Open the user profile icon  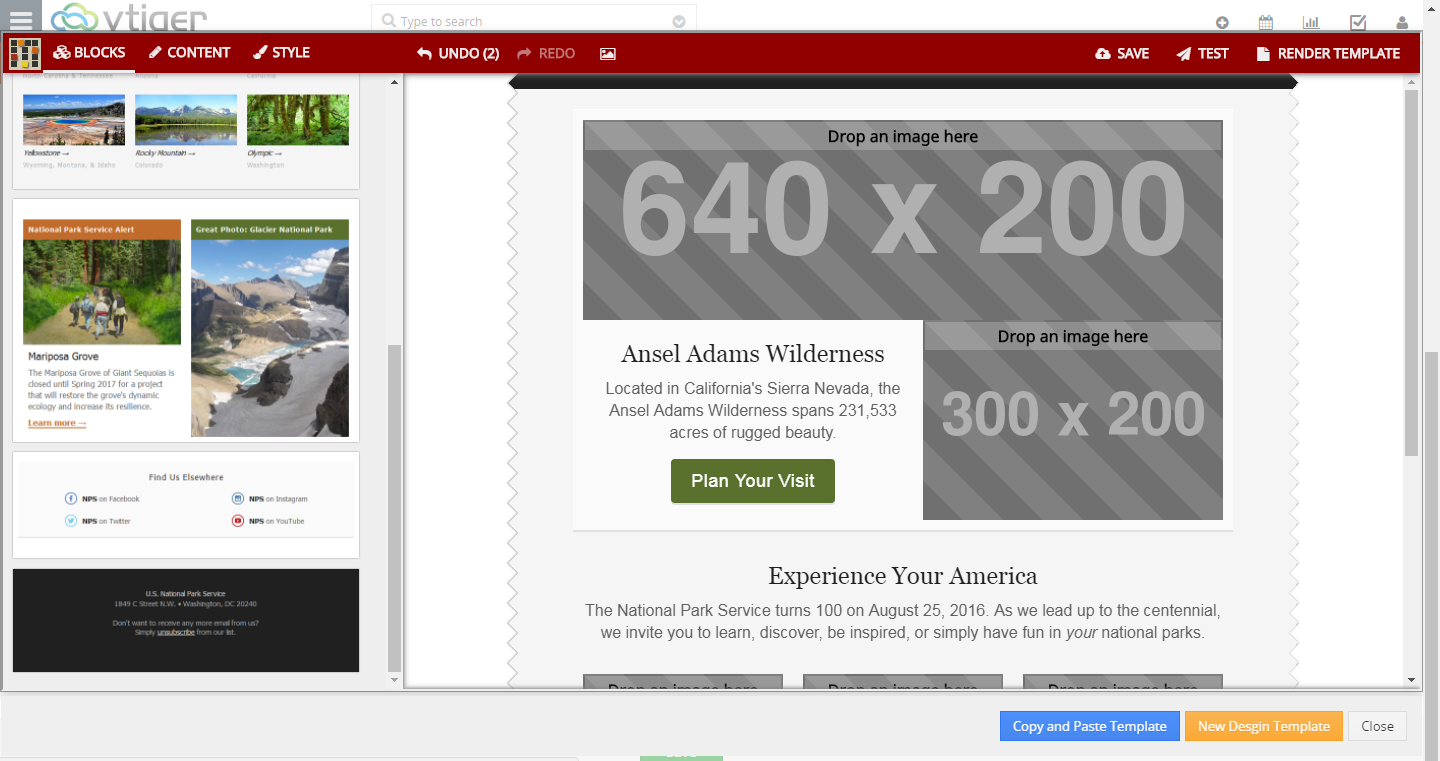tap(1402, 22)
